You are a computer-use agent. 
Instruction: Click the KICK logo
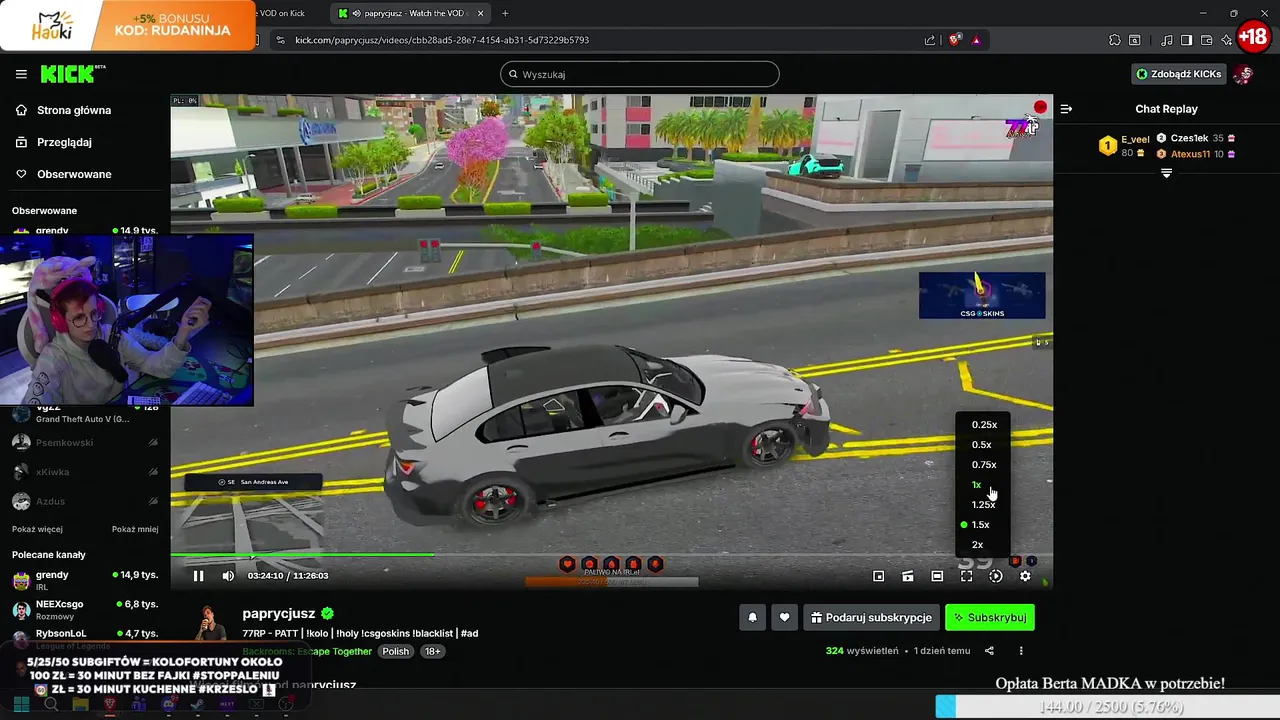point(72,74)
